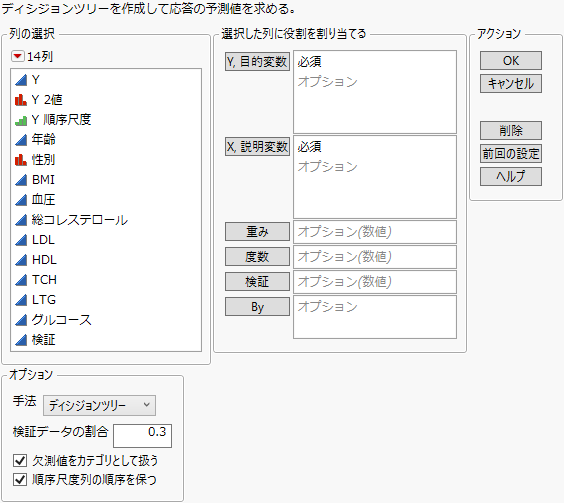The width and height of the screenshot is (564, 503).
Task: Assign role with X, 説明変数 button
Action: [258, 146]
